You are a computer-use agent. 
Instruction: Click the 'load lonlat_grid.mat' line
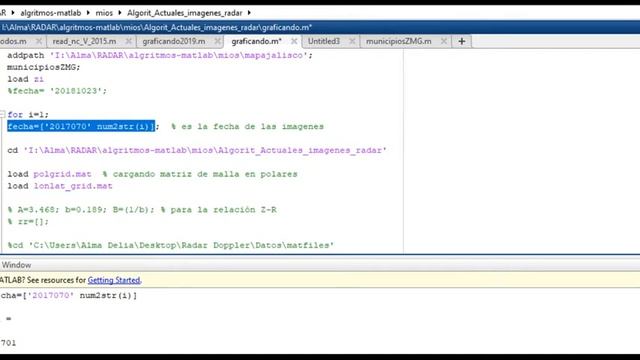click(60, 186)
